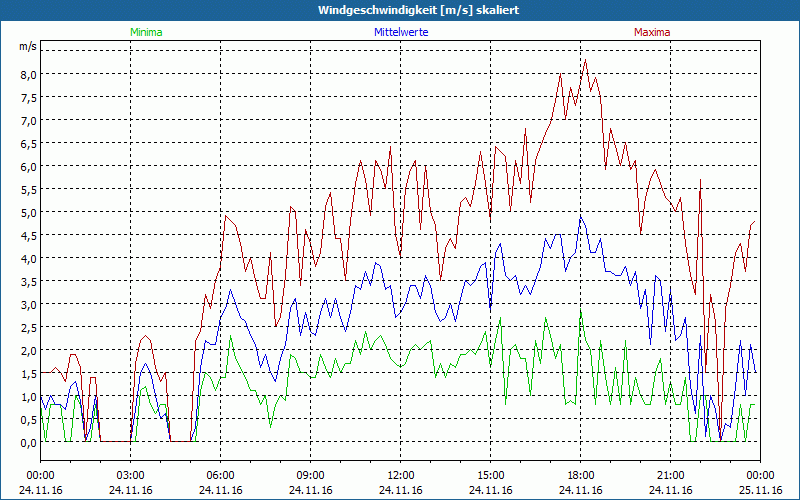800x500 pixels.
Task: Click the 8,0 y-axis value
Action: pos(29,74)
